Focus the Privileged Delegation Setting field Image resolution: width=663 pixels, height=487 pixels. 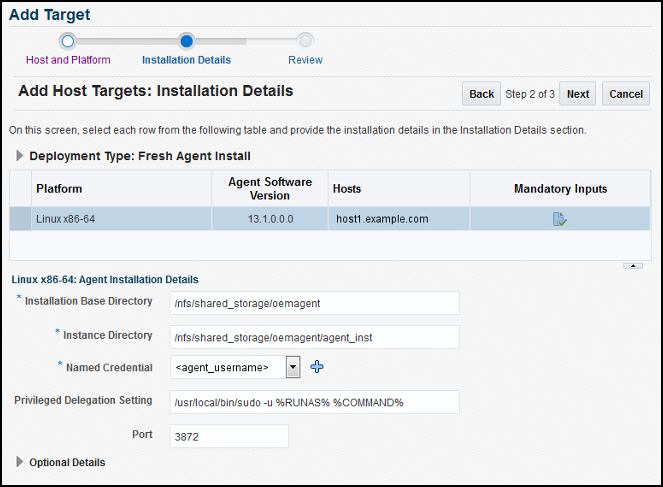click(x=315, y=402)
